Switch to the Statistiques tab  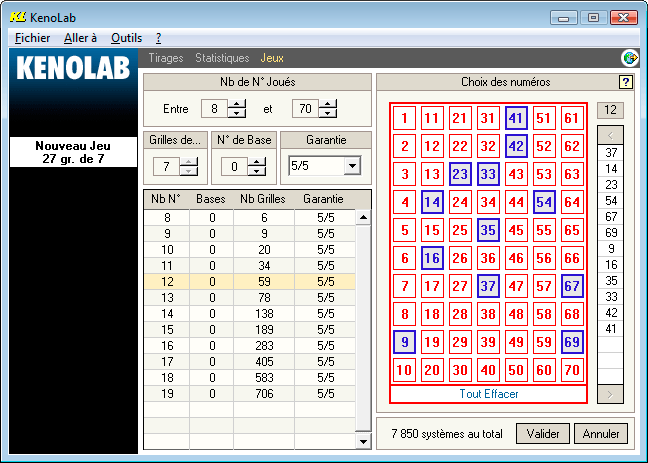pos(222,58)
